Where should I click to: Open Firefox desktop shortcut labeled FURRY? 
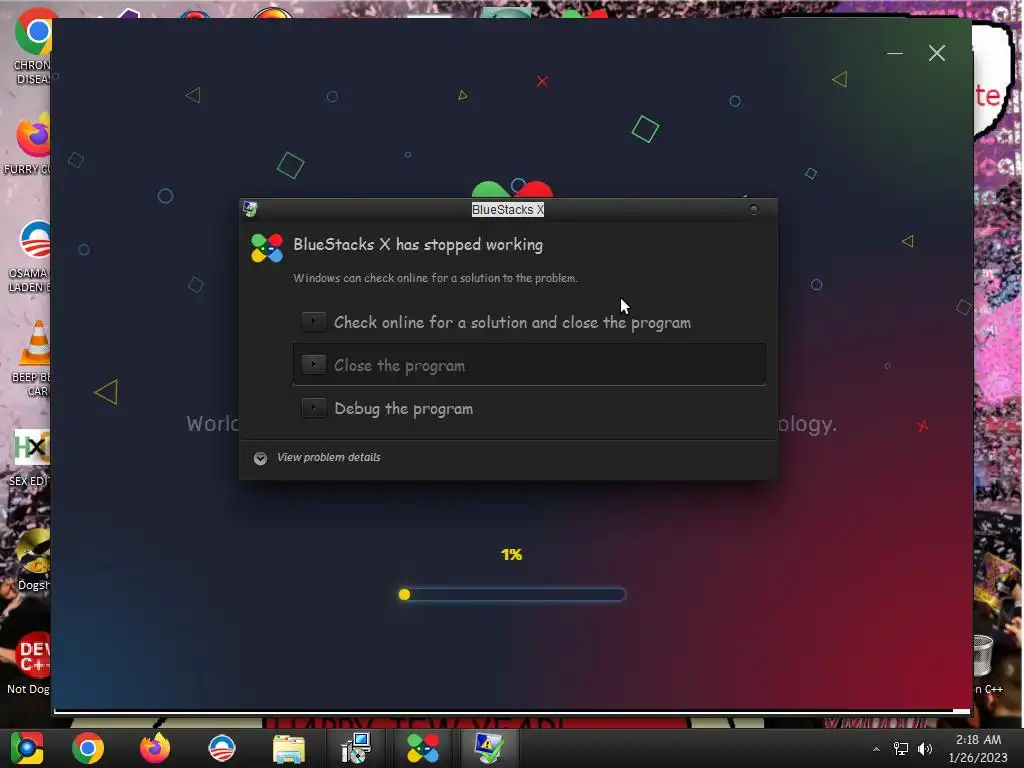tap(29, 145)
